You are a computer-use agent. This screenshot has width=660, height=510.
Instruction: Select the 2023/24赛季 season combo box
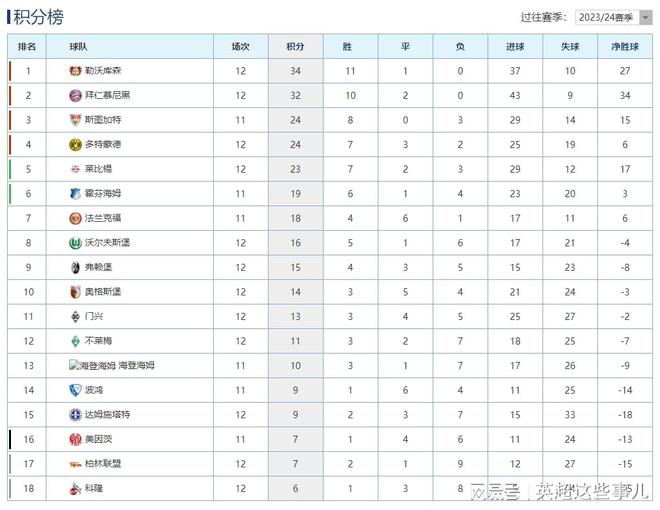[613, 17]
